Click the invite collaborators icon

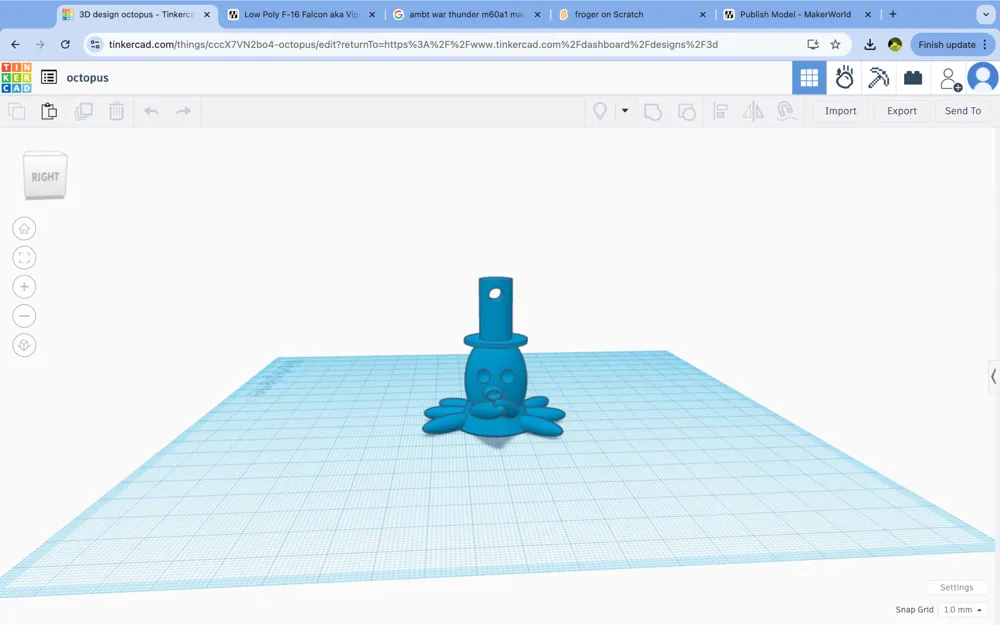point(950,79)
